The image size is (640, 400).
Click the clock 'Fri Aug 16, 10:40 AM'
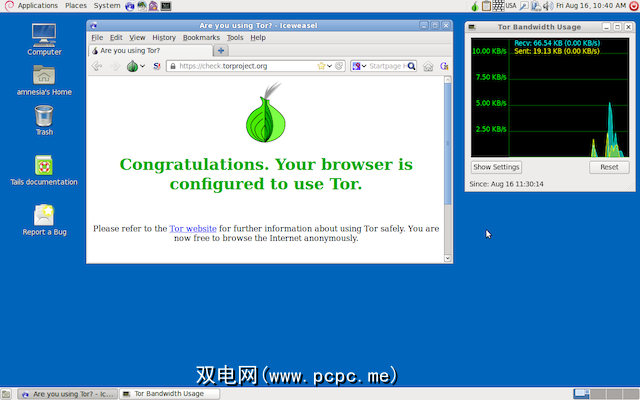(591, 6)
